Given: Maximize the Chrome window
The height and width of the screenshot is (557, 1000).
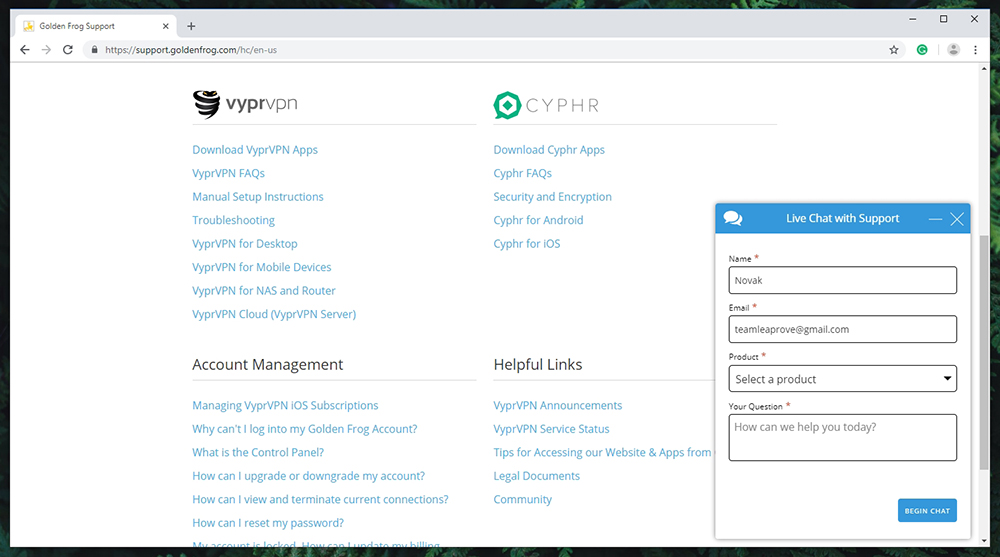Looking at the screenshot, I should click(x=943, y=19).
